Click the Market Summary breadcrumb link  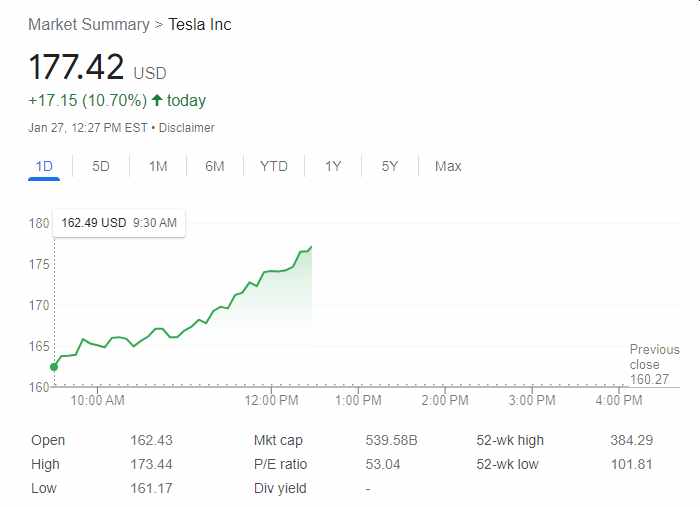pos(88,24)
